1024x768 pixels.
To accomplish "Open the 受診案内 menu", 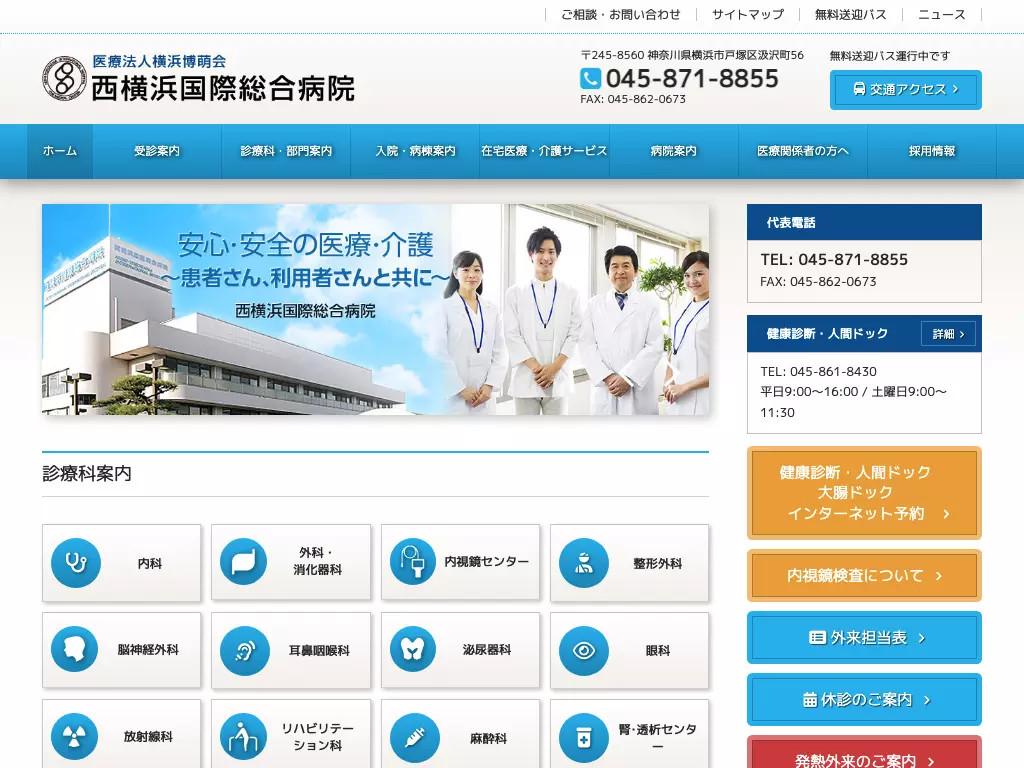I will coord(157,151).
